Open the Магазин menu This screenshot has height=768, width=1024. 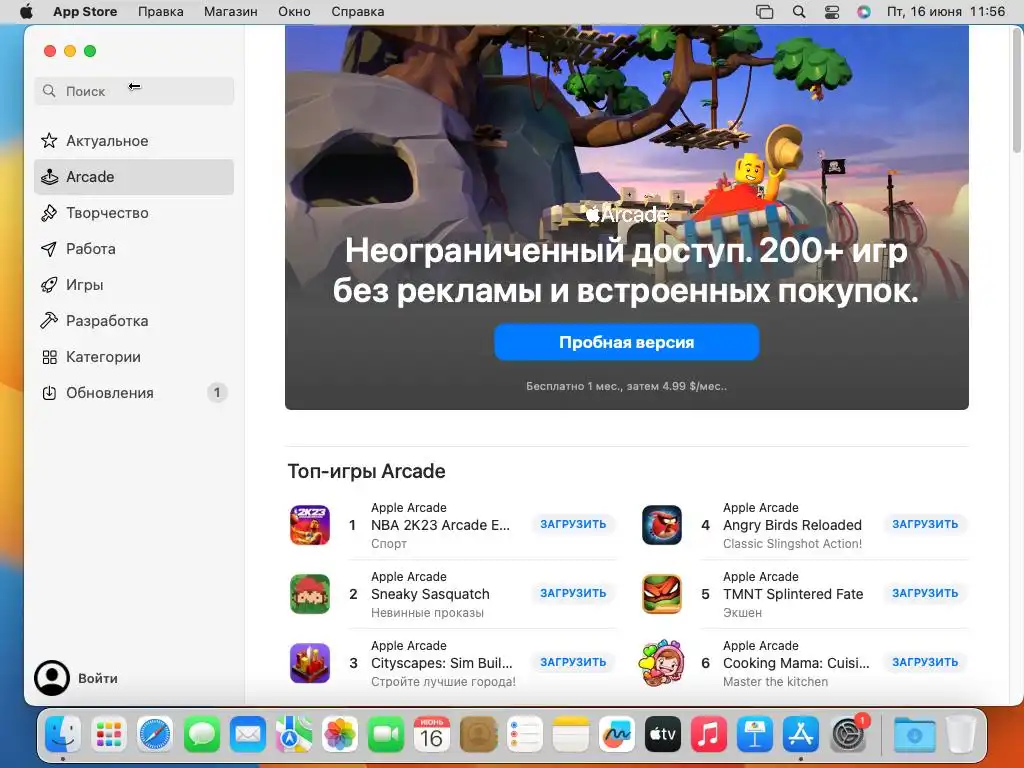point(231,12)
